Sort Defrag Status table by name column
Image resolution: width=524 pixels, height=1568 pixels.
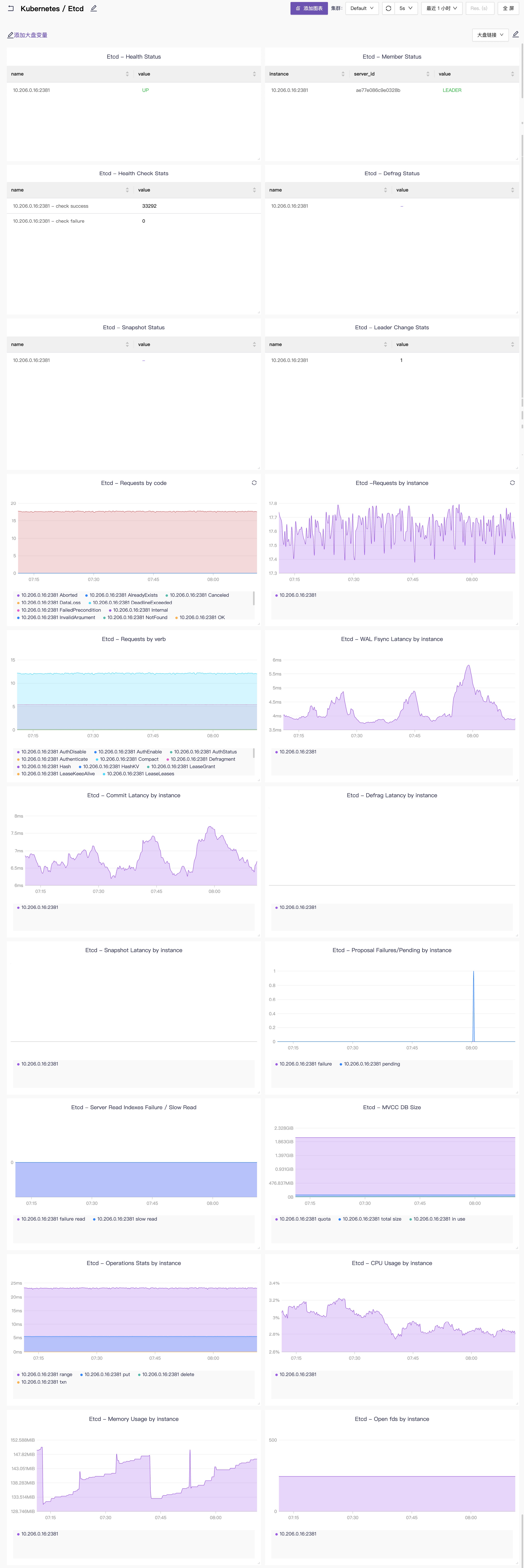385,190
